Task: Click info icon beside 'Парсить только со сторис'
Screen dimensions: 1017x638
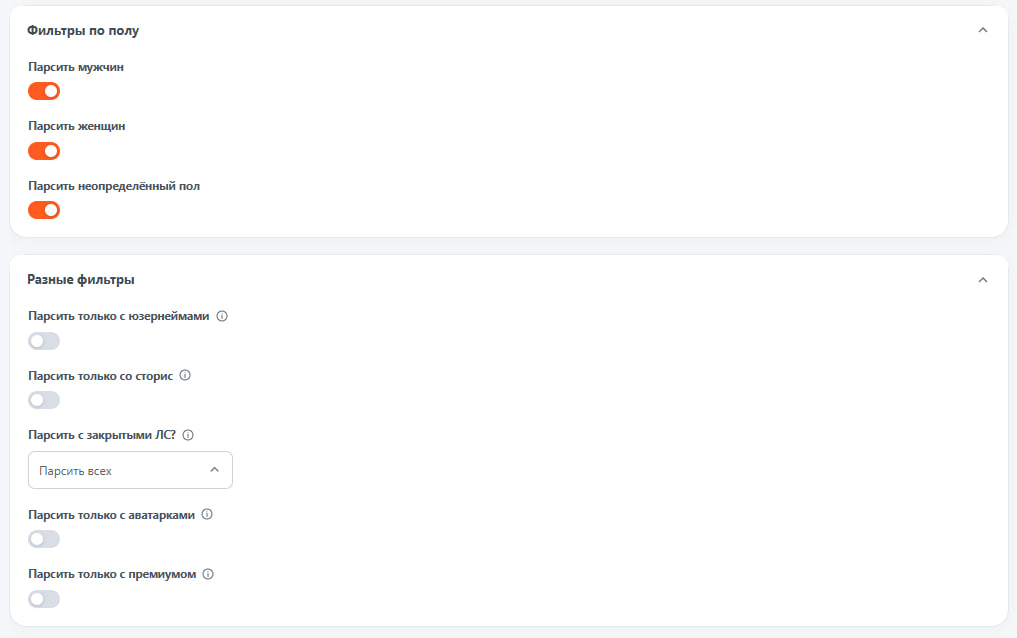Action: (185, 375)
